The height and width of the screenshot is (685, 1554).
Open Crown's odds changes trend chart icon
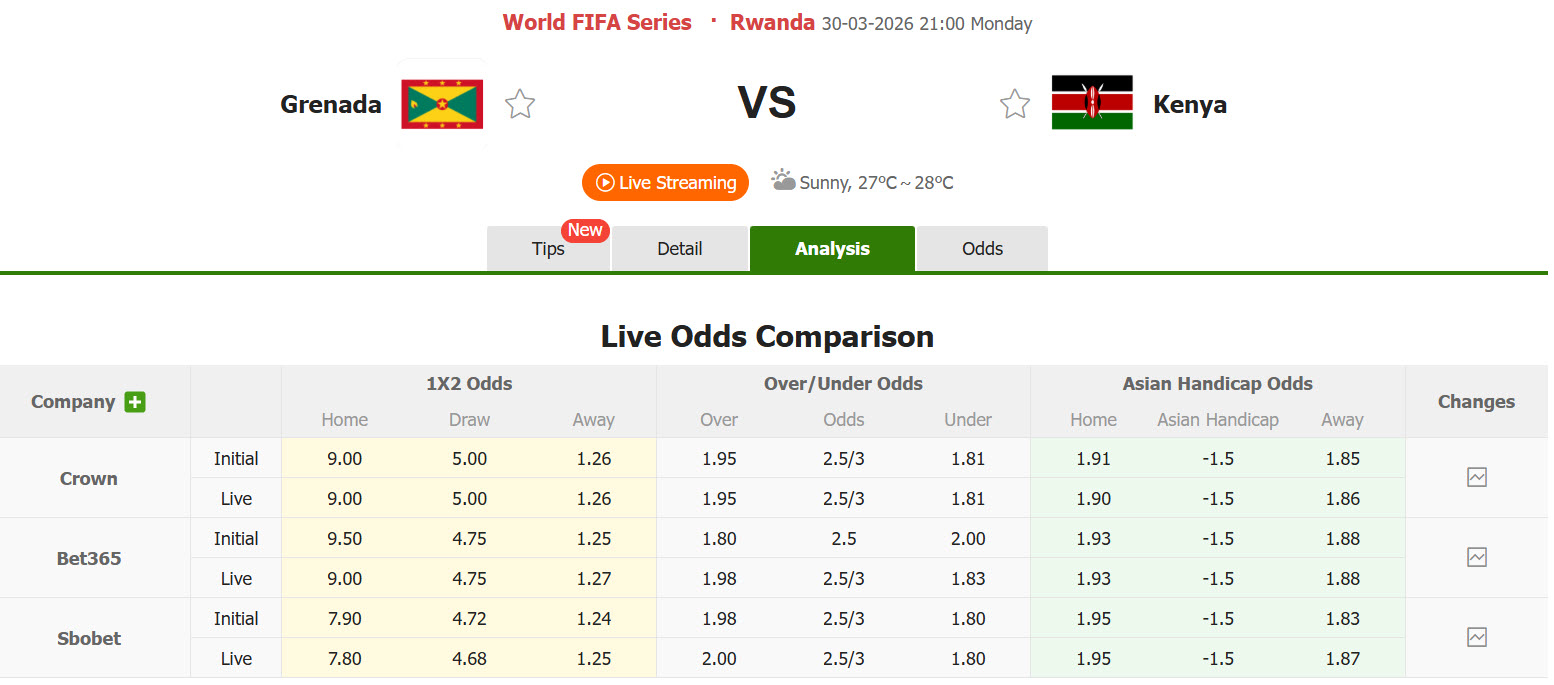click(1477, 477)
